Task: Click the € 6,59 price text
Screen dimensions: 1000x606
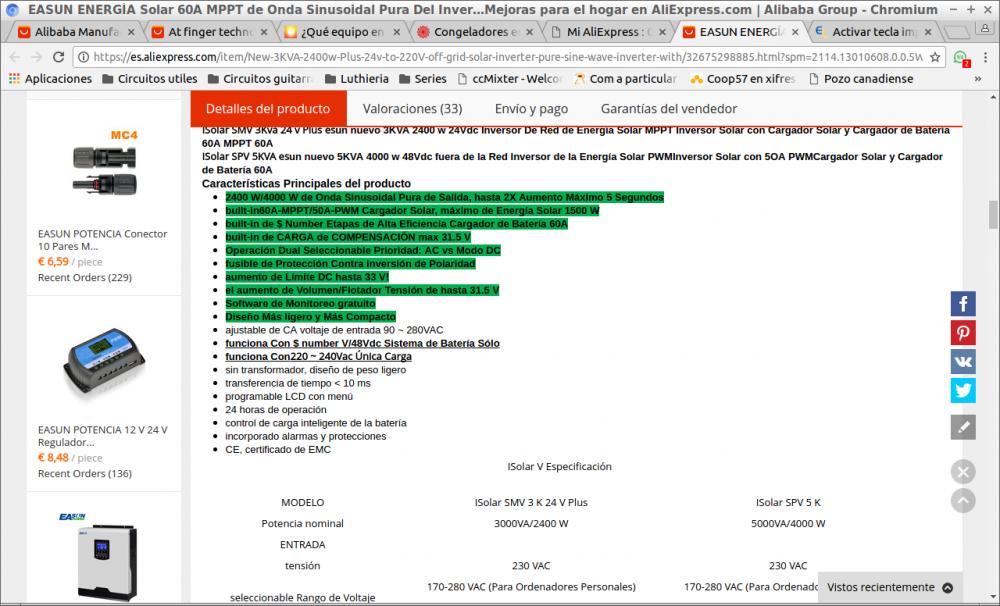Action: pyautogui.click(x=53, y=262)
